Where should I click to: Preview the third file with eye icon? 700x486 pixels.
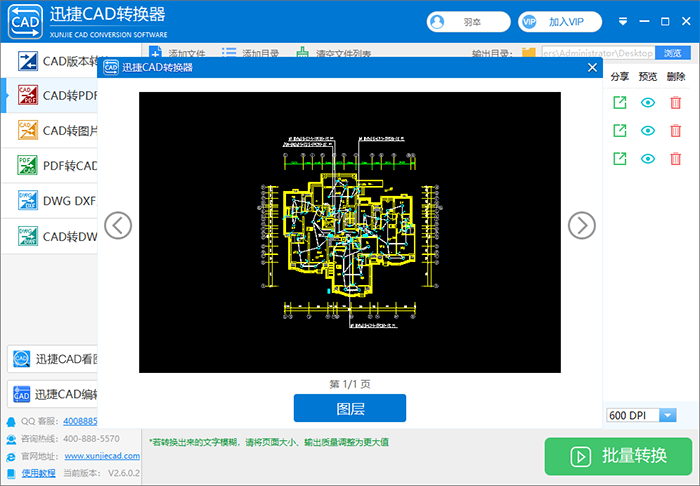[x=648, y=158]
